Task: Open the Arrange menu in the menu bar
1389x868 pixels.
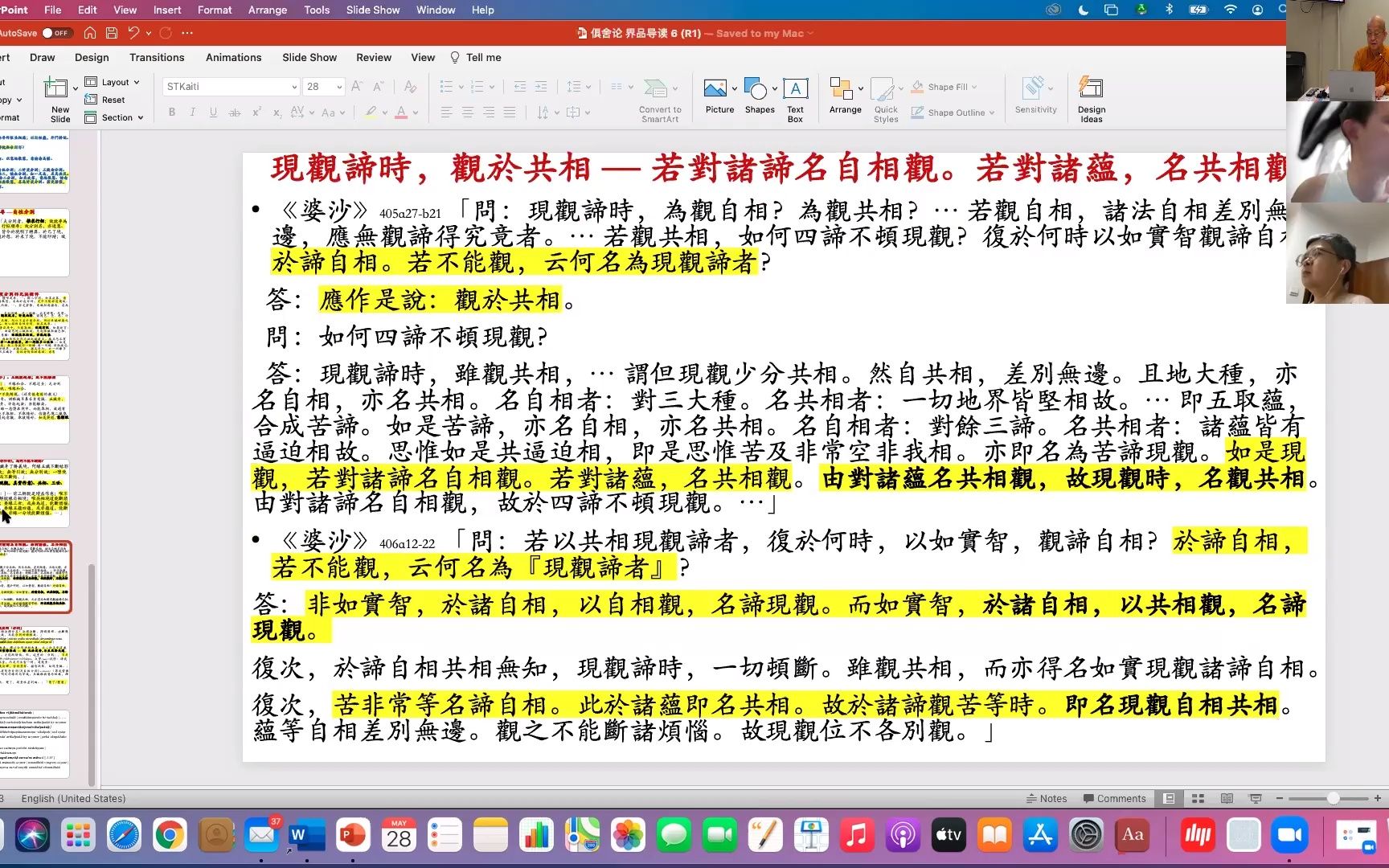Action: 268,10
